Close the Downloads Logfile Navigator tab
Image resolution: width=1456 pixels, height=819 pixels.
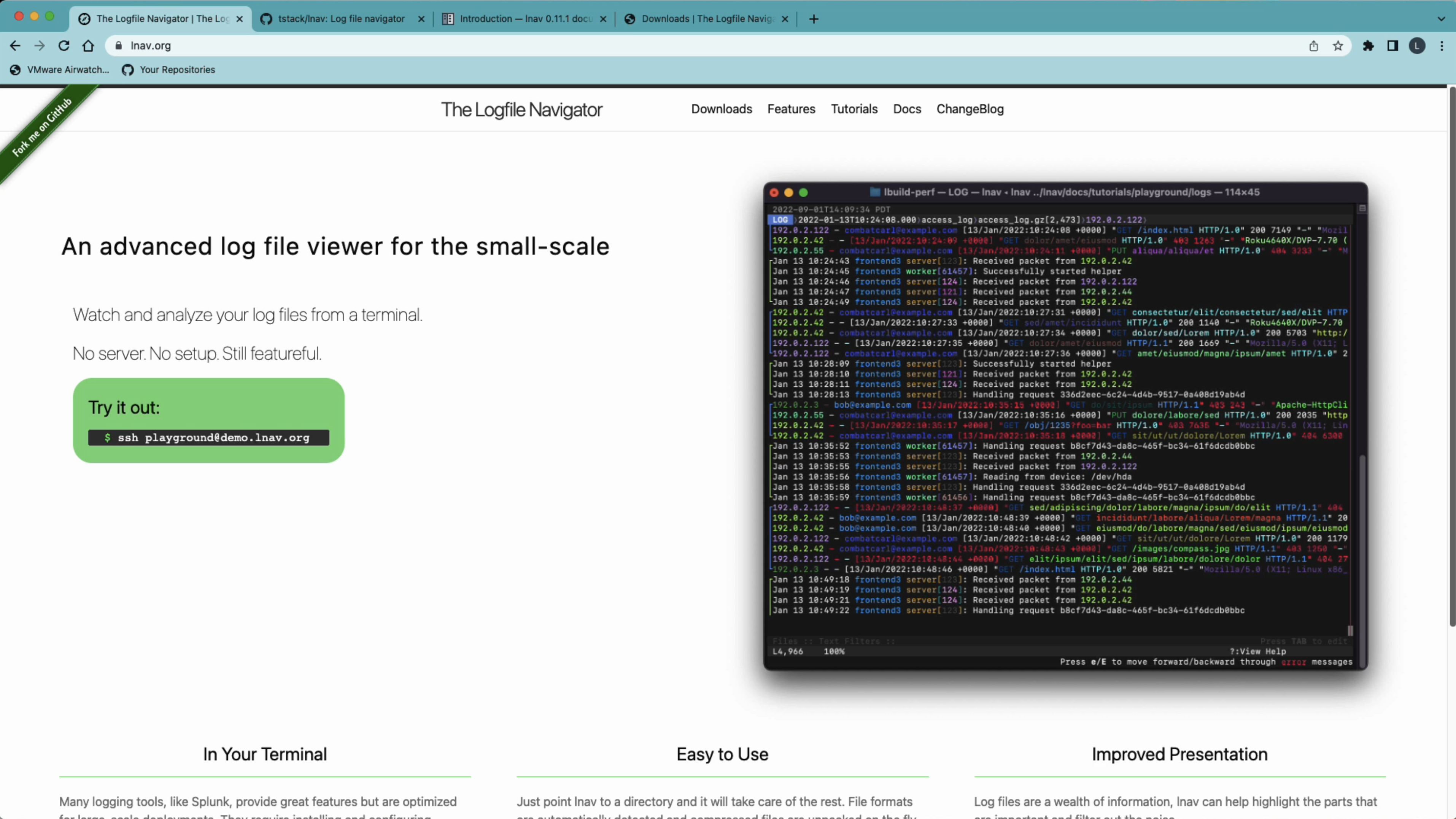[x=785, y=19]
